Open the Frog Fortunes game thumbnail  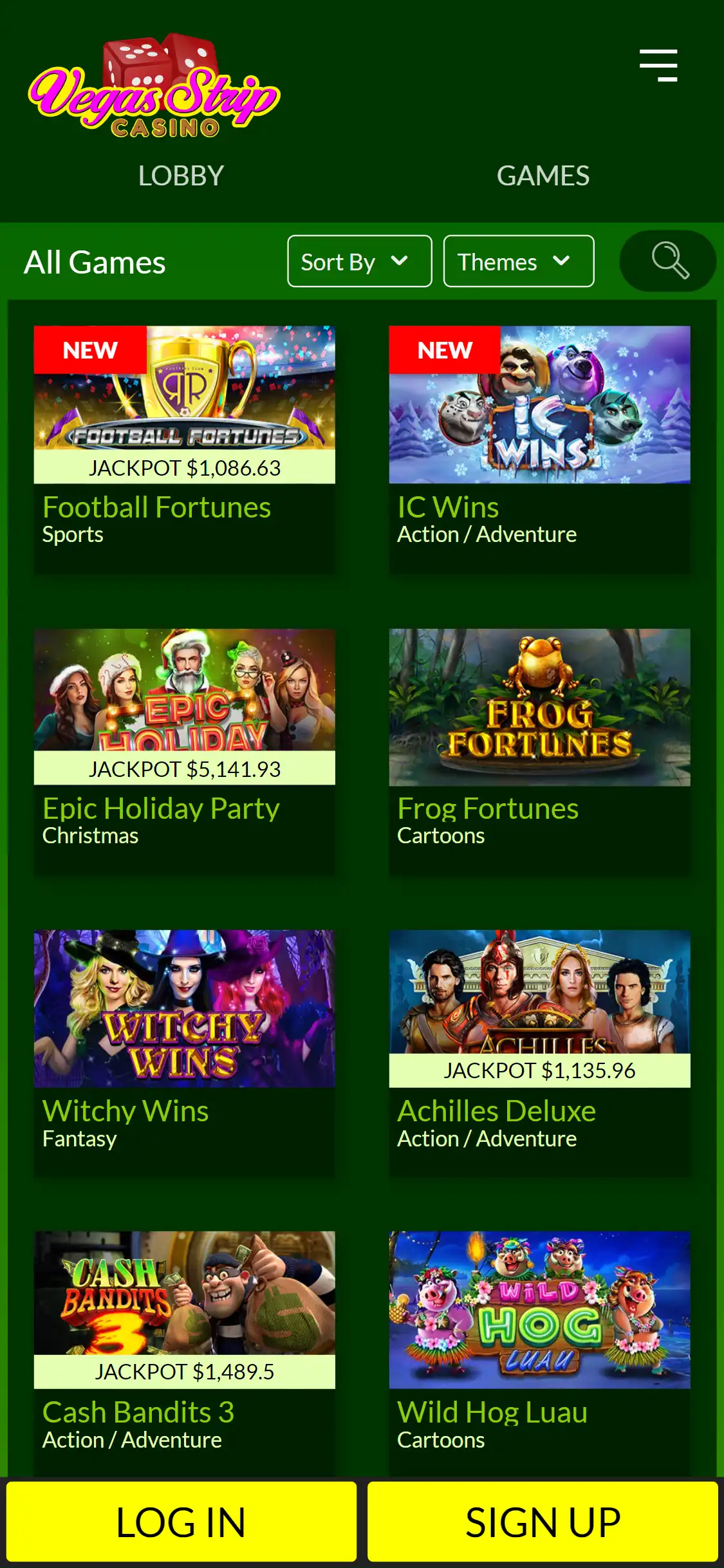coord(540,707)
